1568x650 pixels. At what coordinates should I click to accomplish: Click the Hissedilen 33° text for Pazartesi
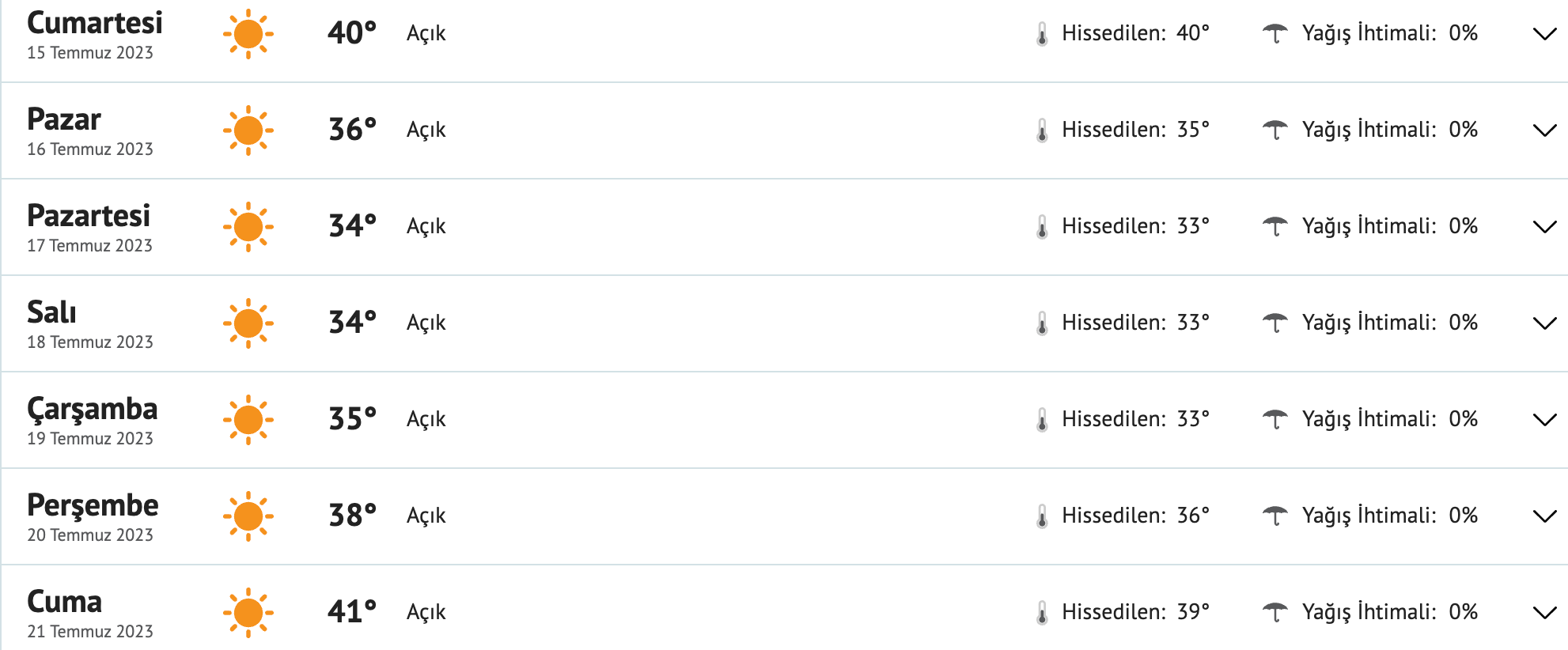(x=1135, y=226)
